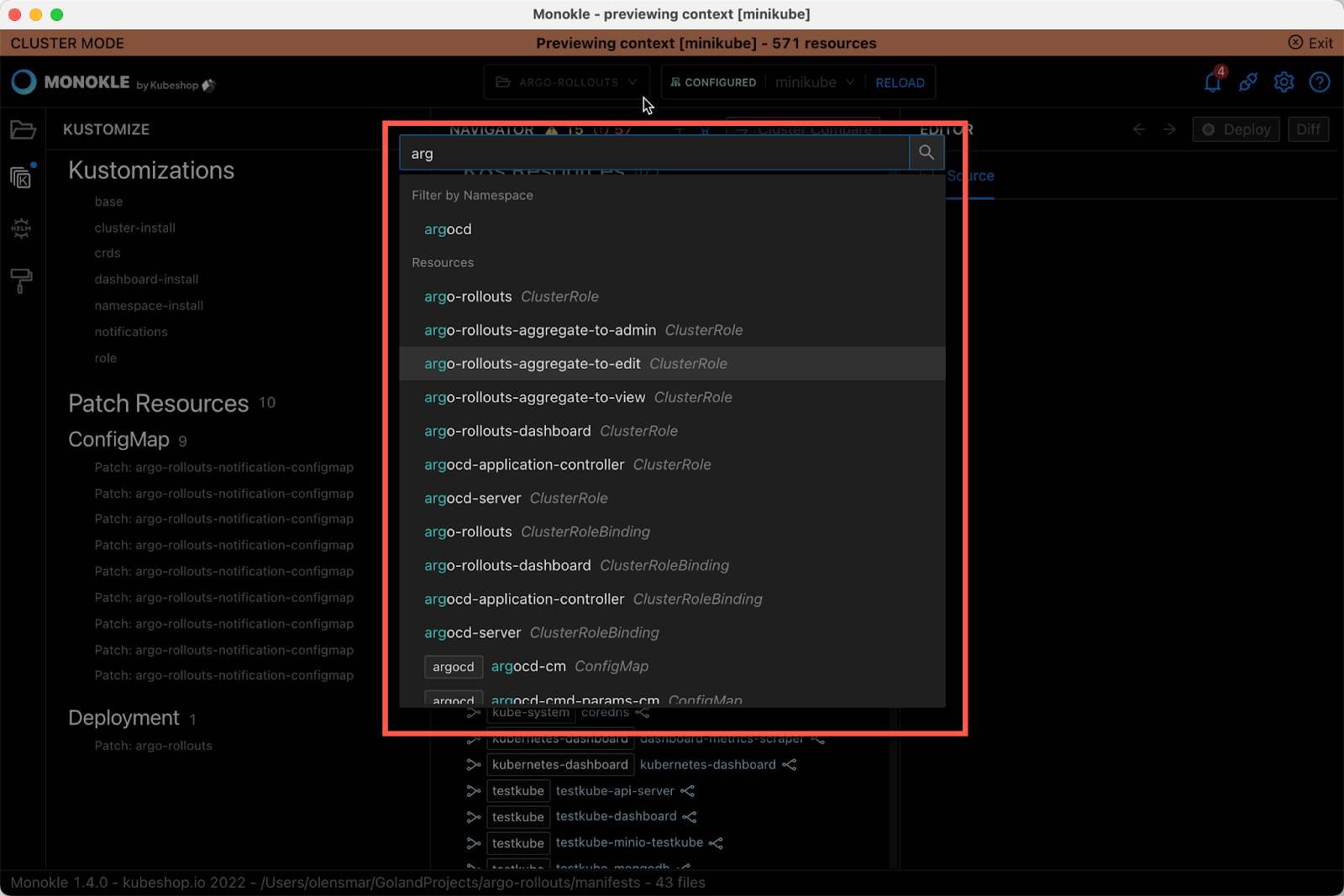Select the dashboard-install kustomization
Viewport: 1344px width, 896px height.
click(146, 279)
